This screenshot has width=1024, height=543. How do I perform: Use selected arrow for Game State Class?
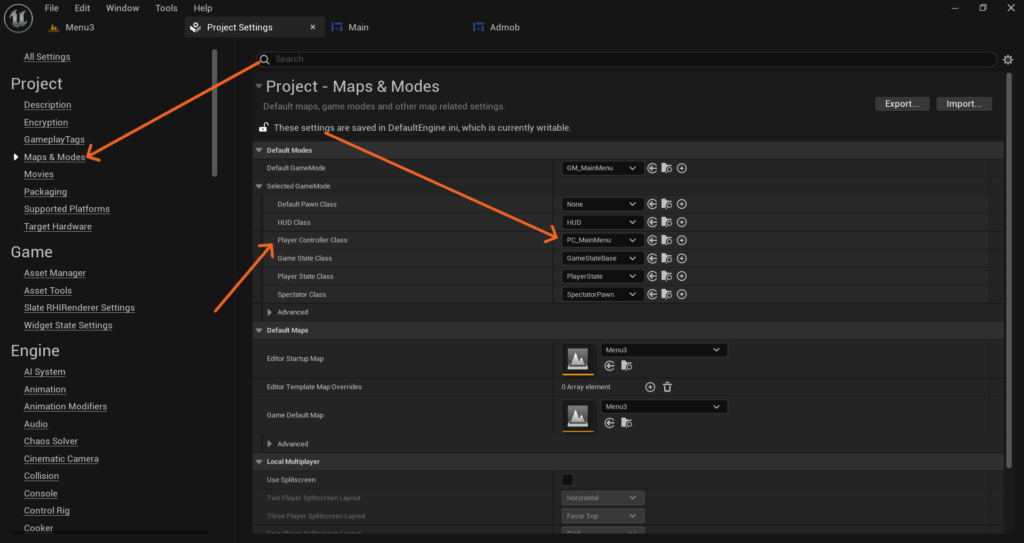coord(652,259)
